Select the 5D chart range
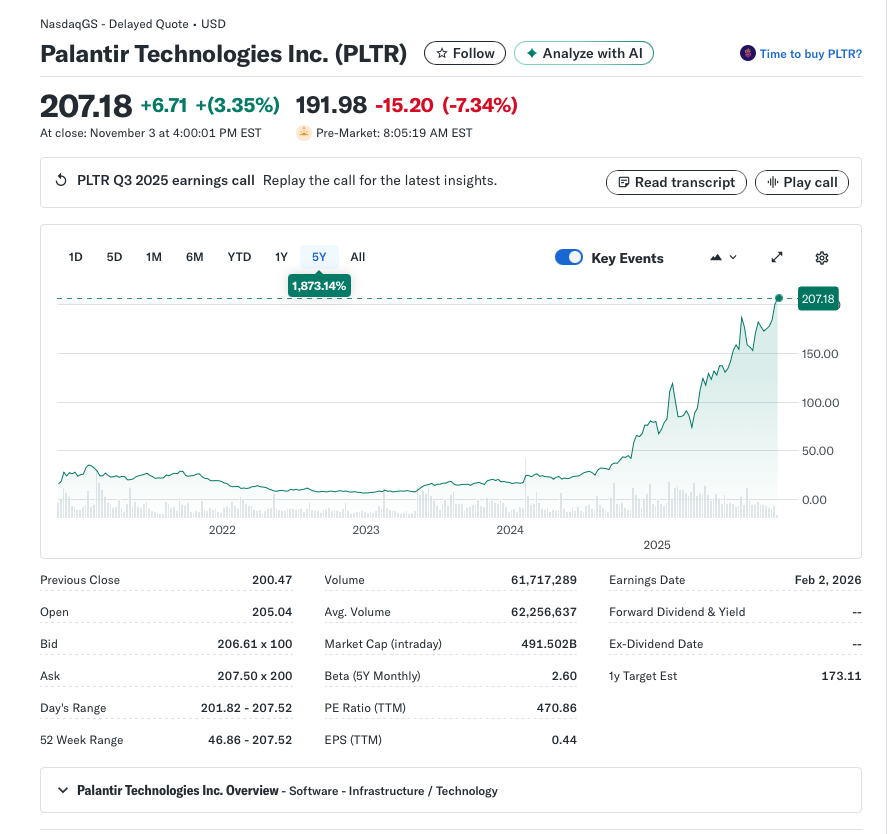 click(x=114, y=257)
